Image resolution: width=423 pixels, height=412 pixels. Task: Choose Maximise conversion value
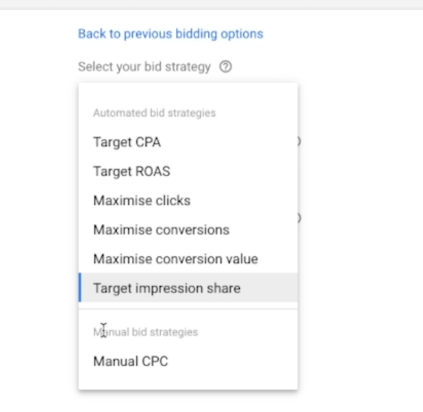pyautogui.click(x=188, y=259)
